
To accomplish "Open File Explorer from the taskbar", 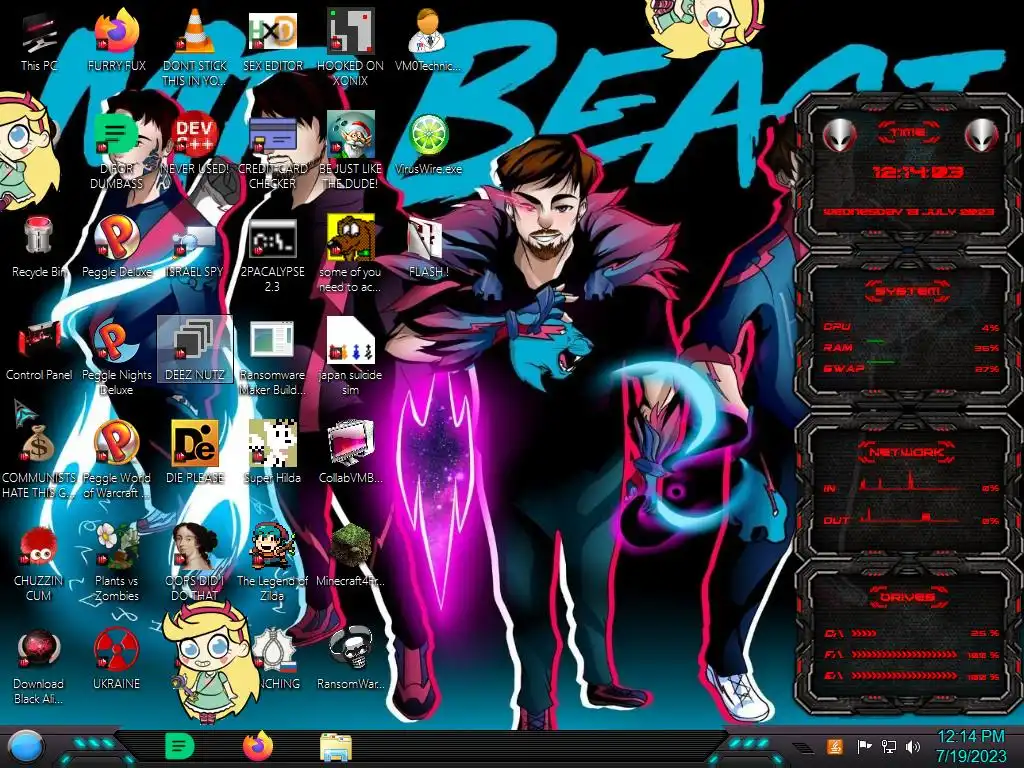I will pos(336,747).
